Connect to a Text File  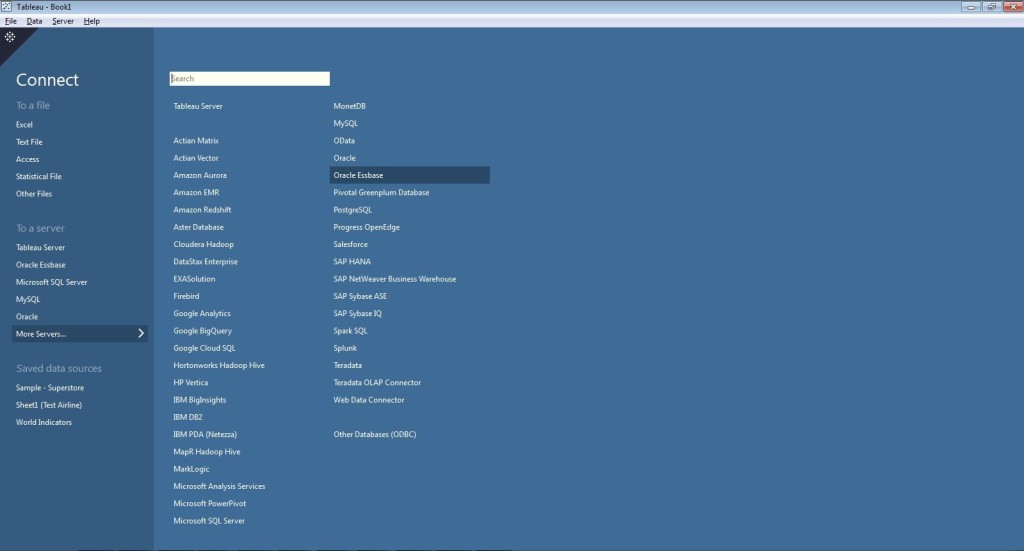(x=29, y=142)
